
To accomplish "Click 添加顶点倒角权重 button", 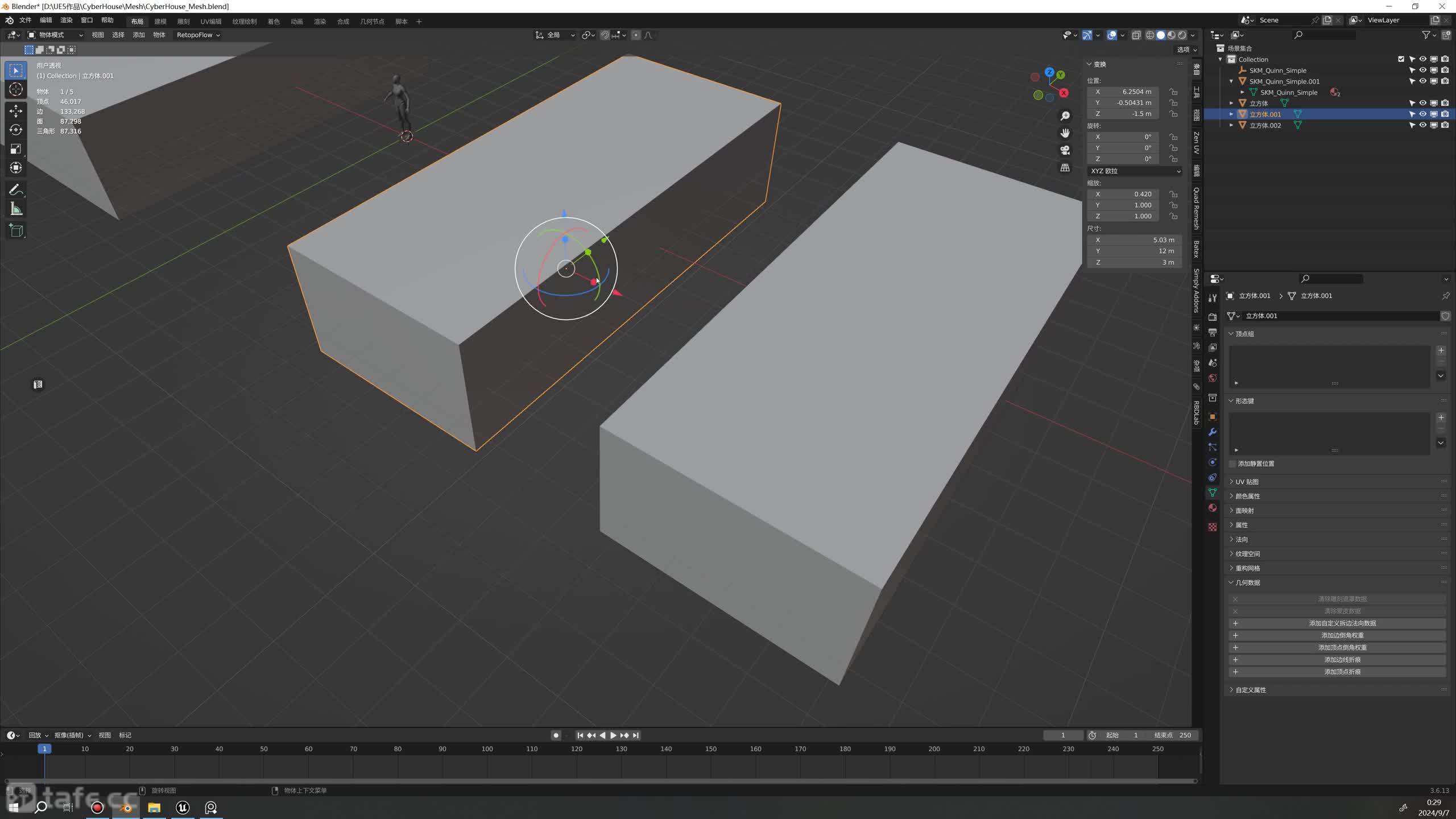I will click(1337, 648).
